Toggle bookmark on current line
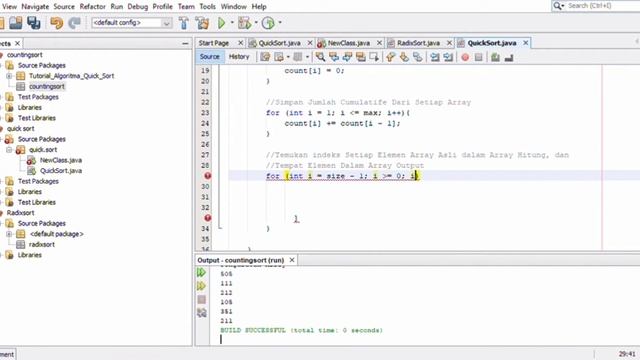The image size is (640, 360). [418, 57]
